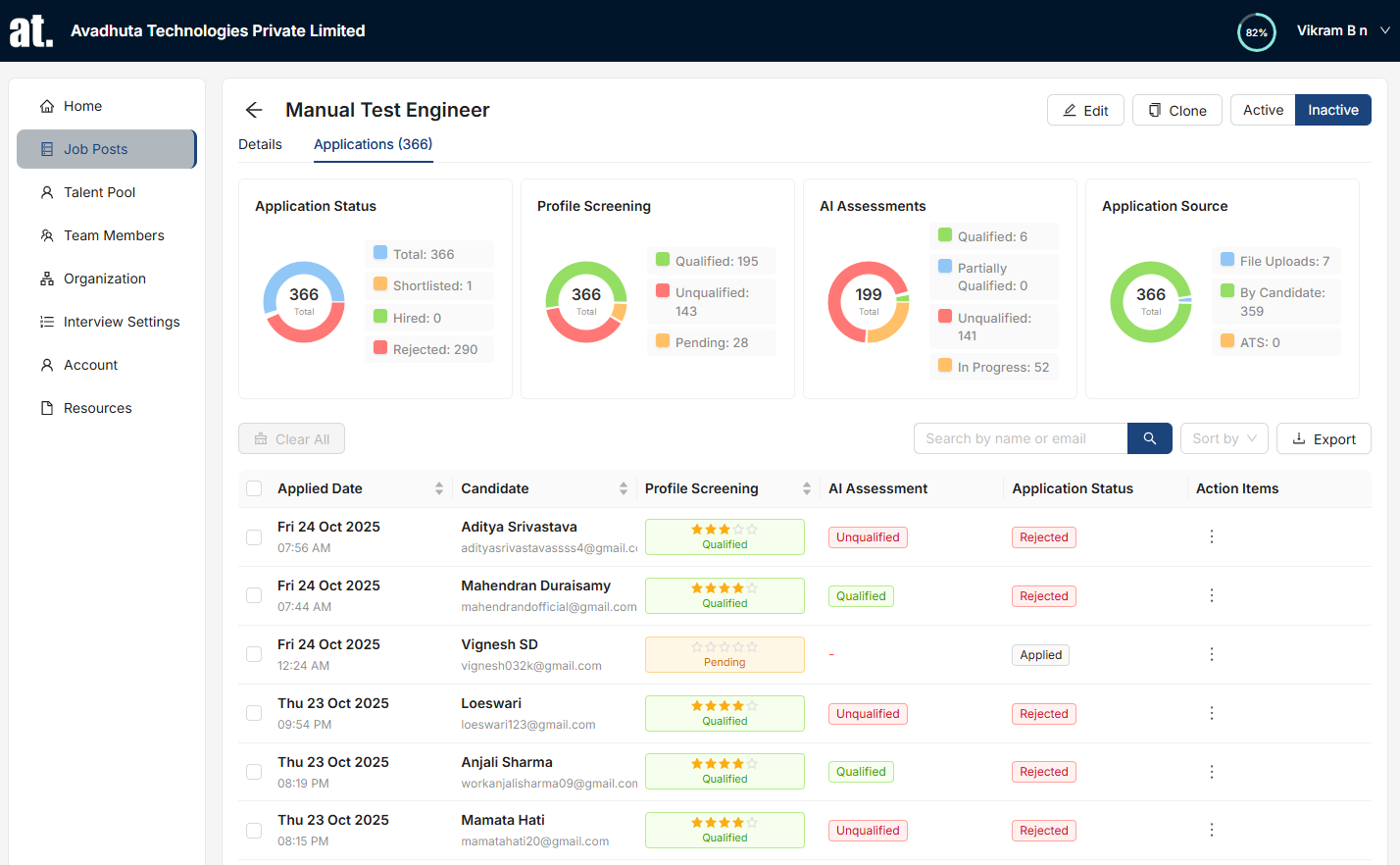
Task: Open the Applications (366) tab
Action: click(x=373, y=144)
